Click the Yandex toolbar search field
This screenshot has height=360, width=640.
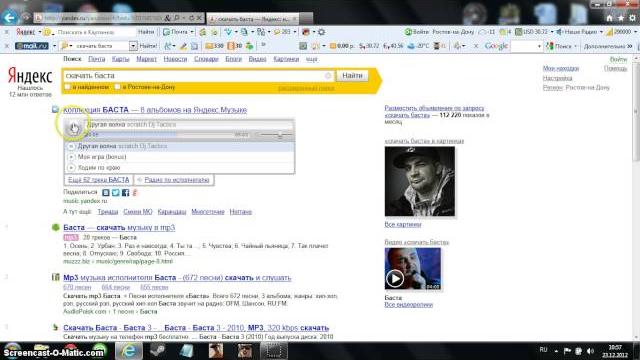point(95,32)
